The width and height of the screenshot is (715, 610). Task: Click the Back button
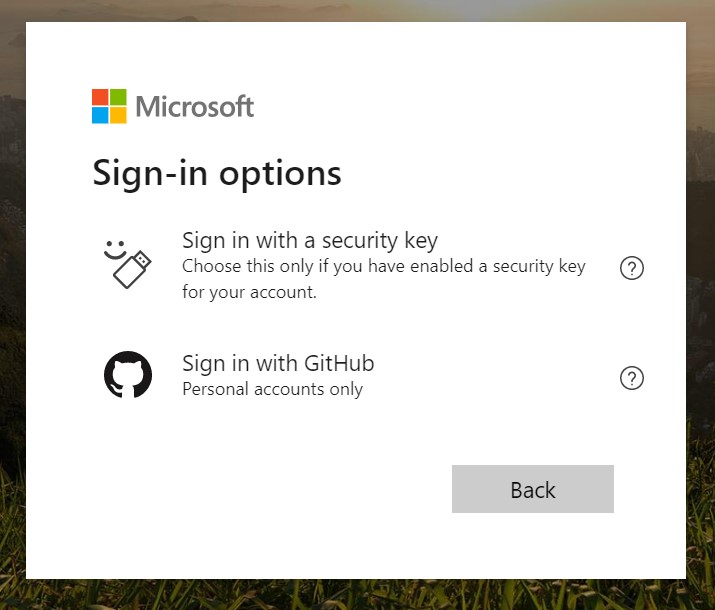click(533, 489)
